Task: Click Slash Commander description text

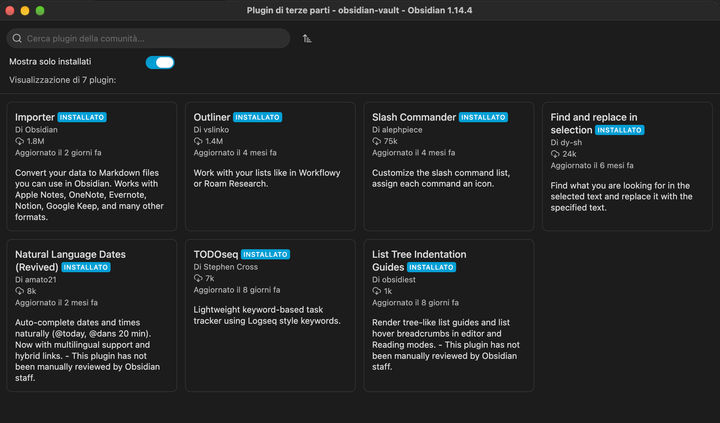Action: (x=441, y=178)
